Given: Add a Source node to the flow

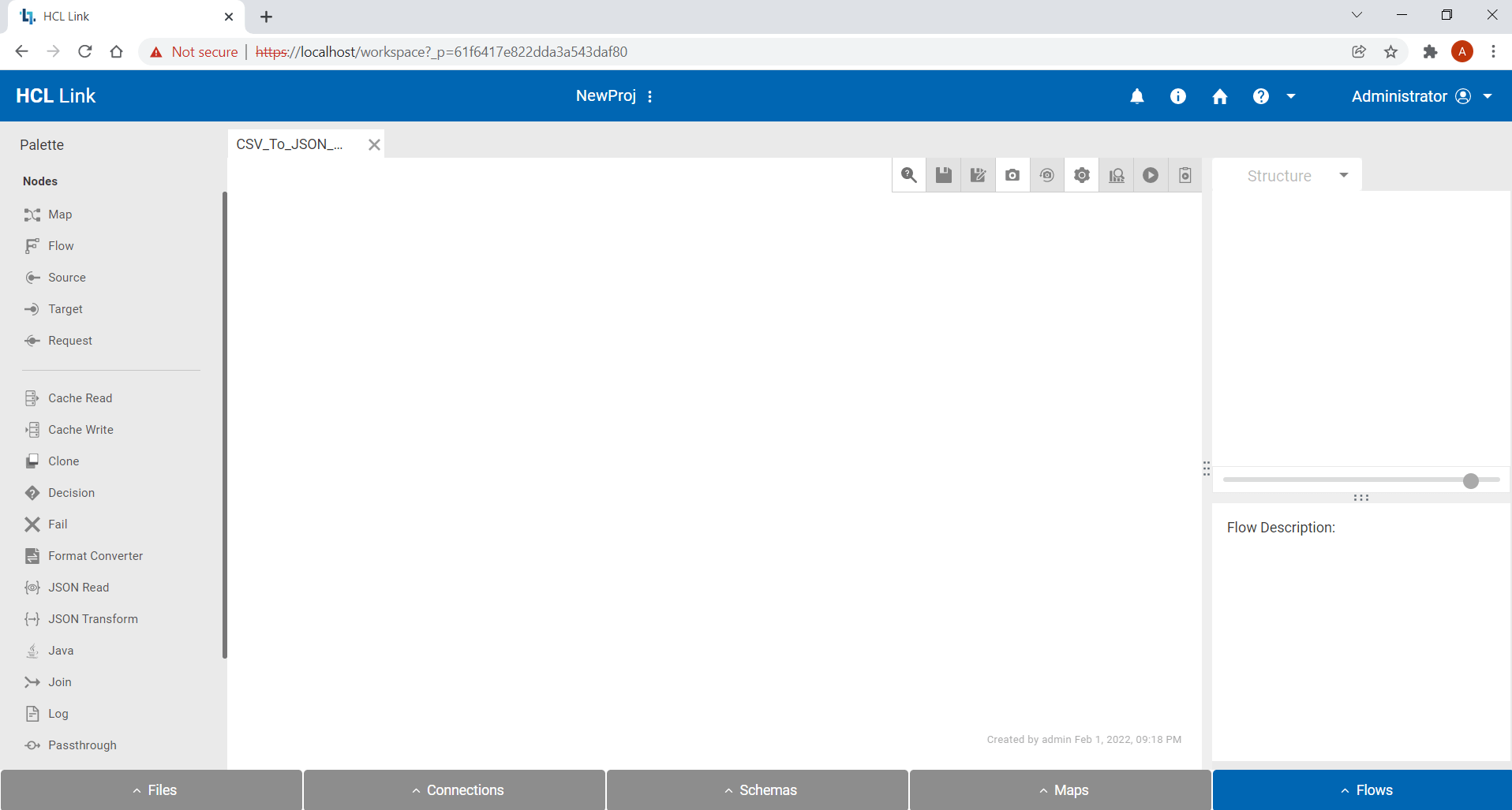Looking at the screenshot, I should click(66, 277).
